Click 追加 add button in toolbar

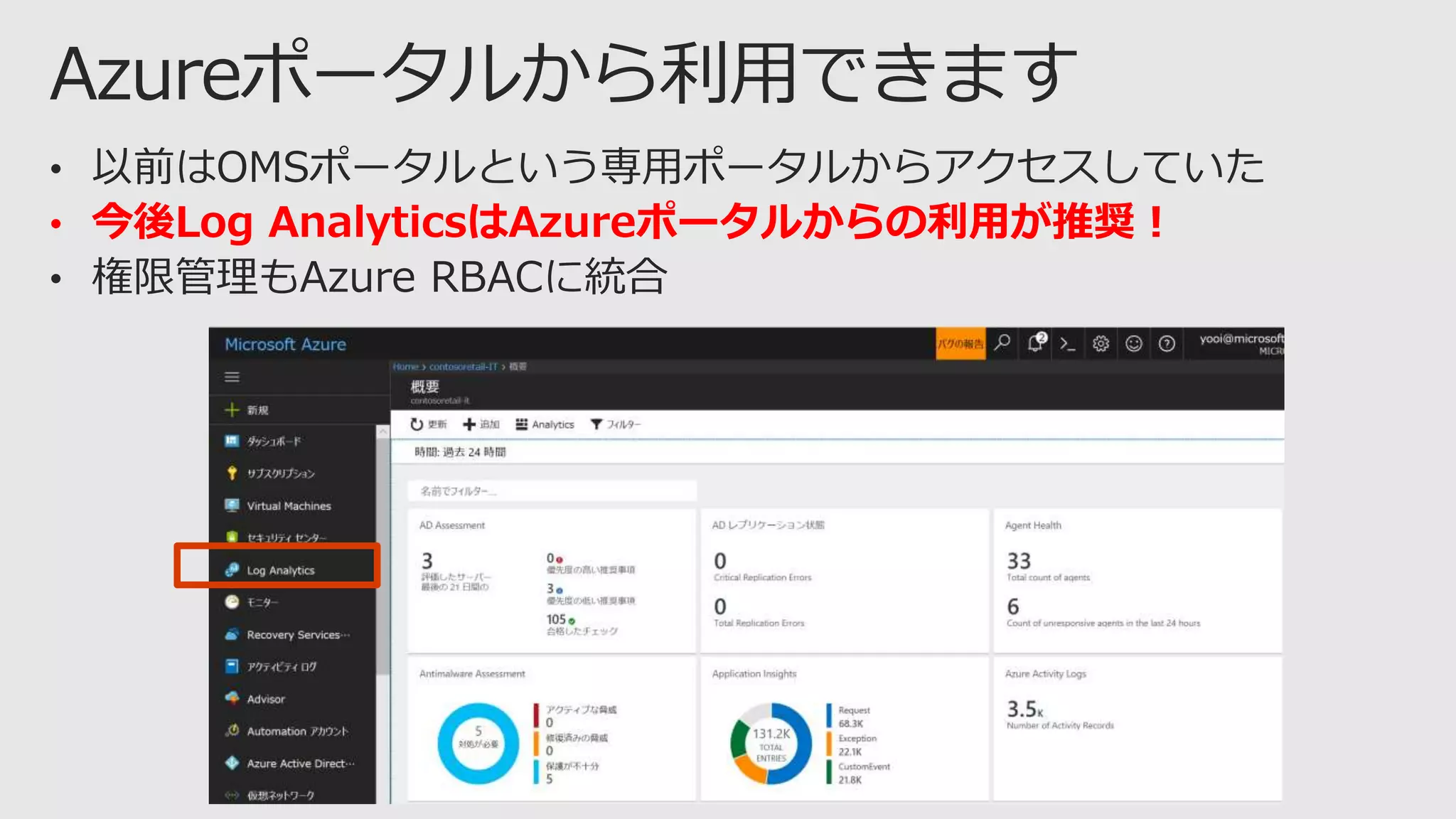(x=481, y=424)
